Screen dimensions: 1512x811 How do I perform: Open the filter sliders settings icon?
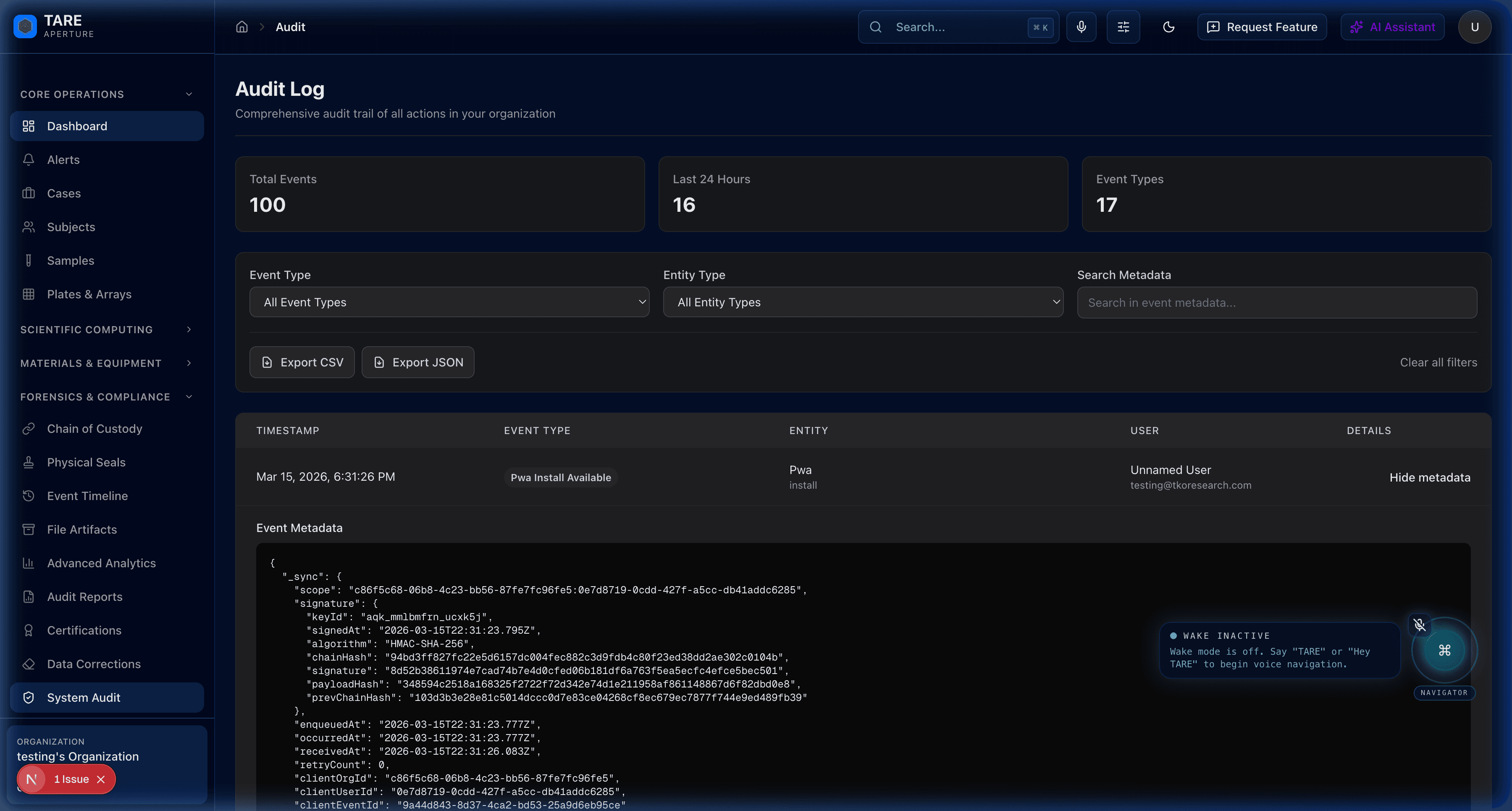pos(1123,27)
